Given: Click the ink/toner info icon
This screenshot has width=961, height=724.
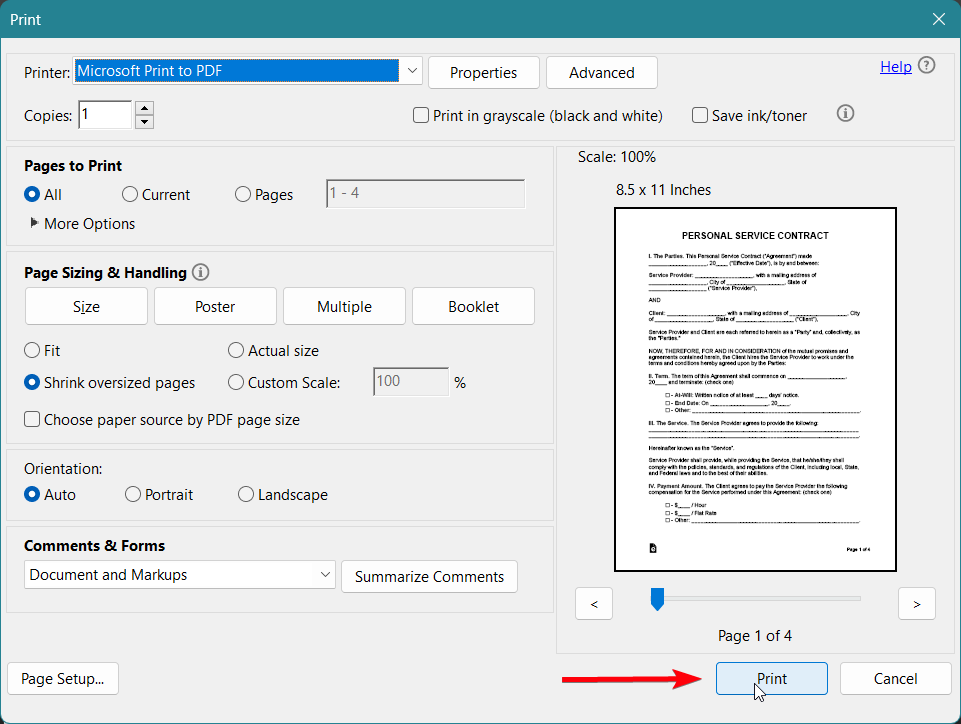Looking at the screenshot, I should [x=845, y=114].
